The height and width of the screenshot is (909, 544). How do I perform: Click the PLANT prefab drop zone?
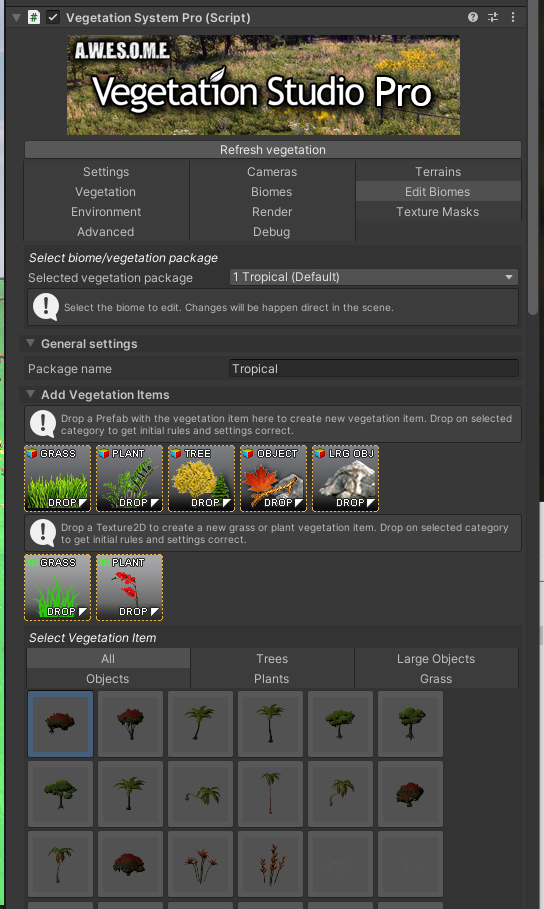pyautogui.click(x=130, y=478)
